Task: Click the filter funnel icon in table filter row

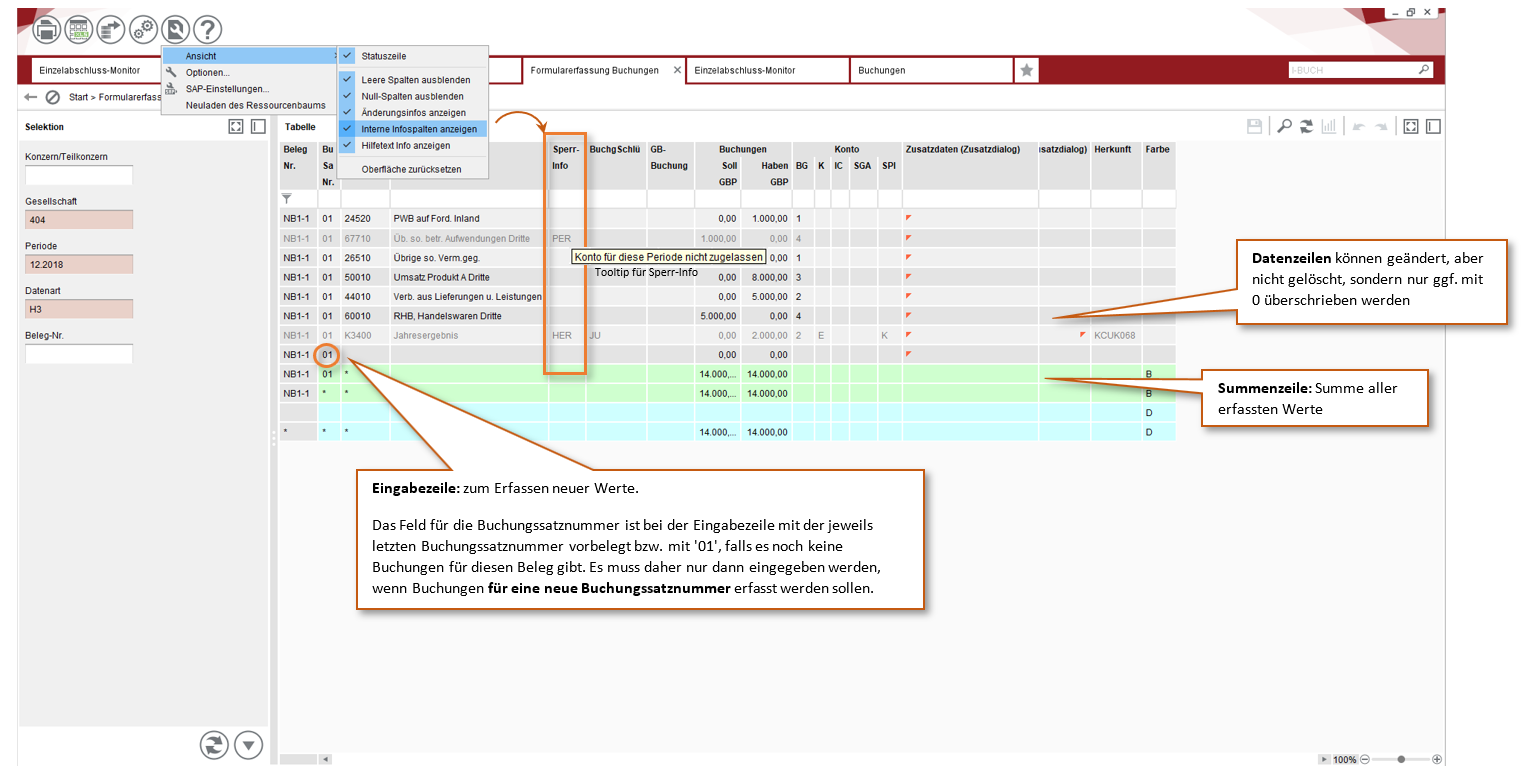Action: pos(288,199)
